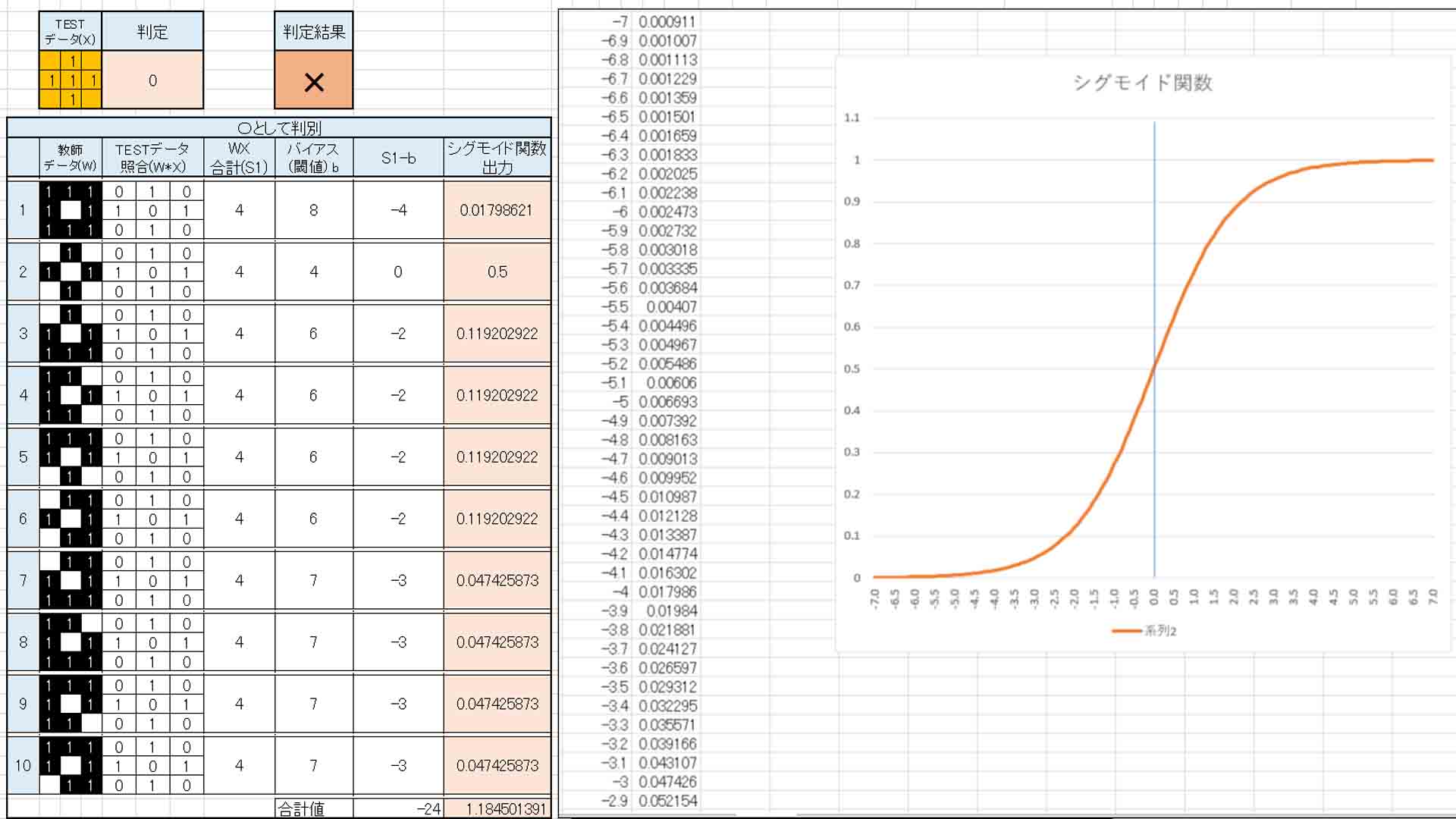The height and width of the screenshot is (819, 1456).
Task: Select the 判定結果 header cell
Action: pyautogui.click(x=313, y=32)
